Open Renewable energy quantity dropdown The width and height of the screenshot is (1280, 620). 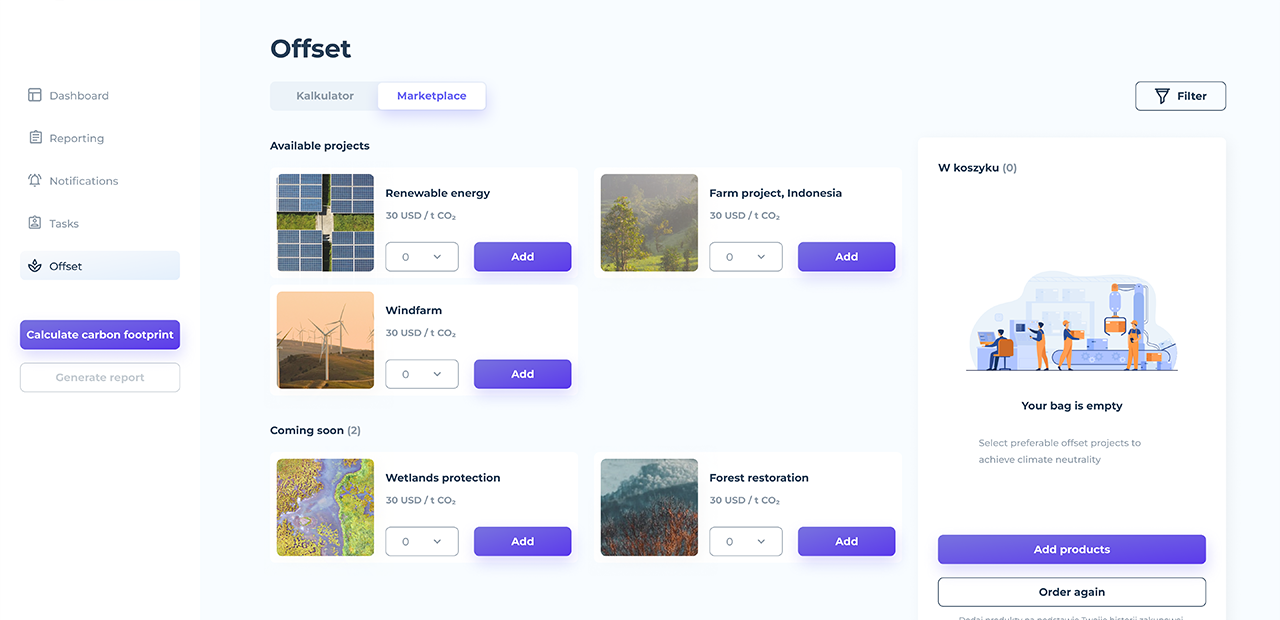tap(422, 257)
